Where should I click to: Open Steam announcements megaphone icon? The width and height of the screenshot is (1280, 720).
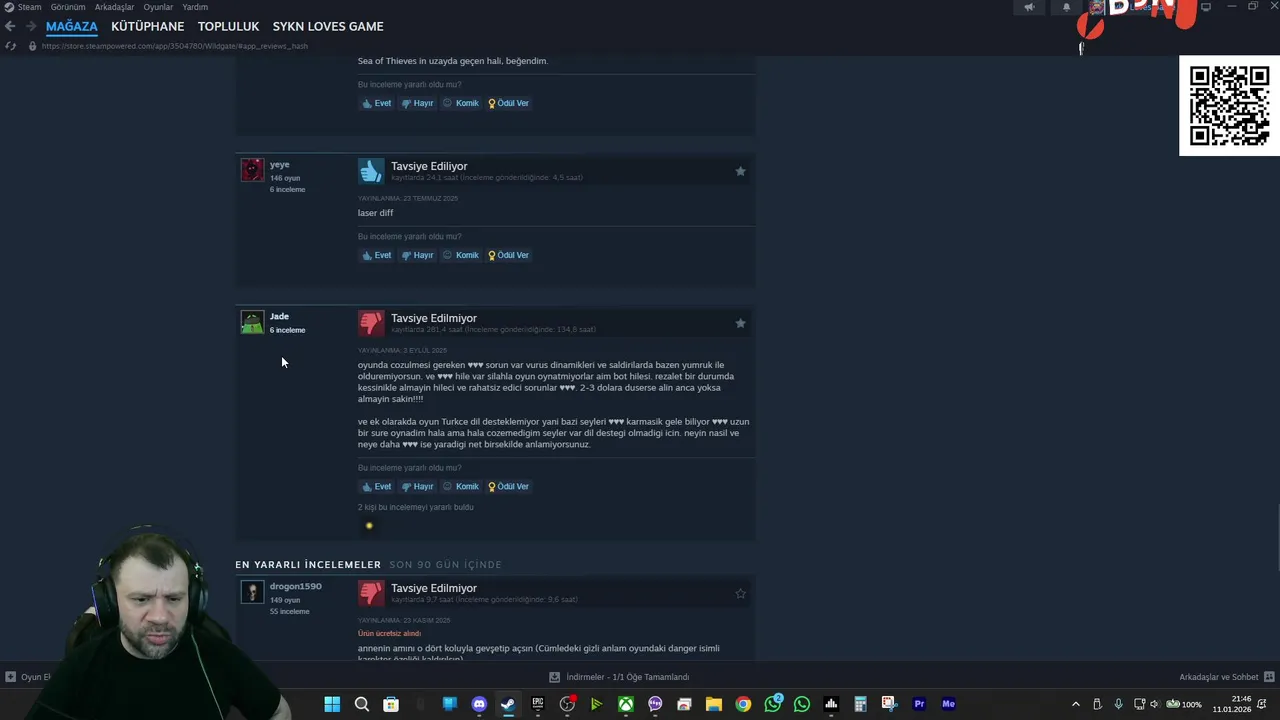pos(1029,7)
